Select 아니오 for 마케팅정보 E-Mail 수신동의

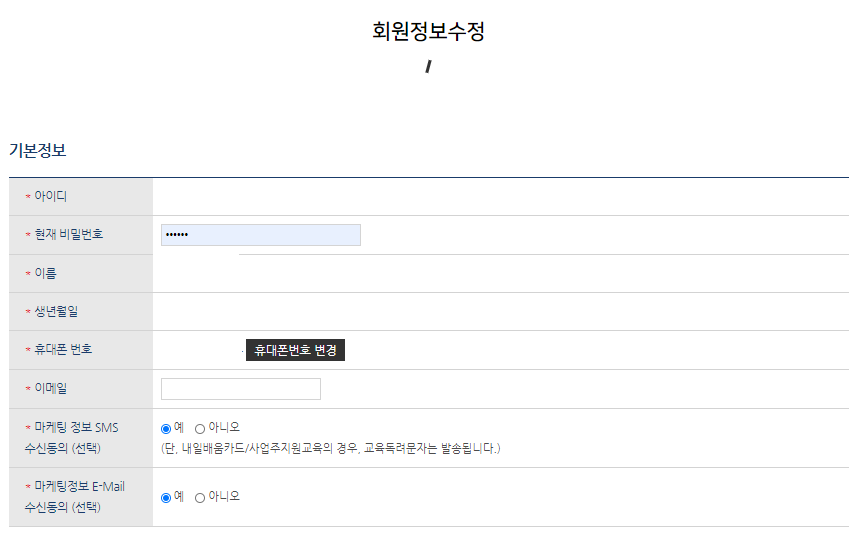click(x=200, y=497)
